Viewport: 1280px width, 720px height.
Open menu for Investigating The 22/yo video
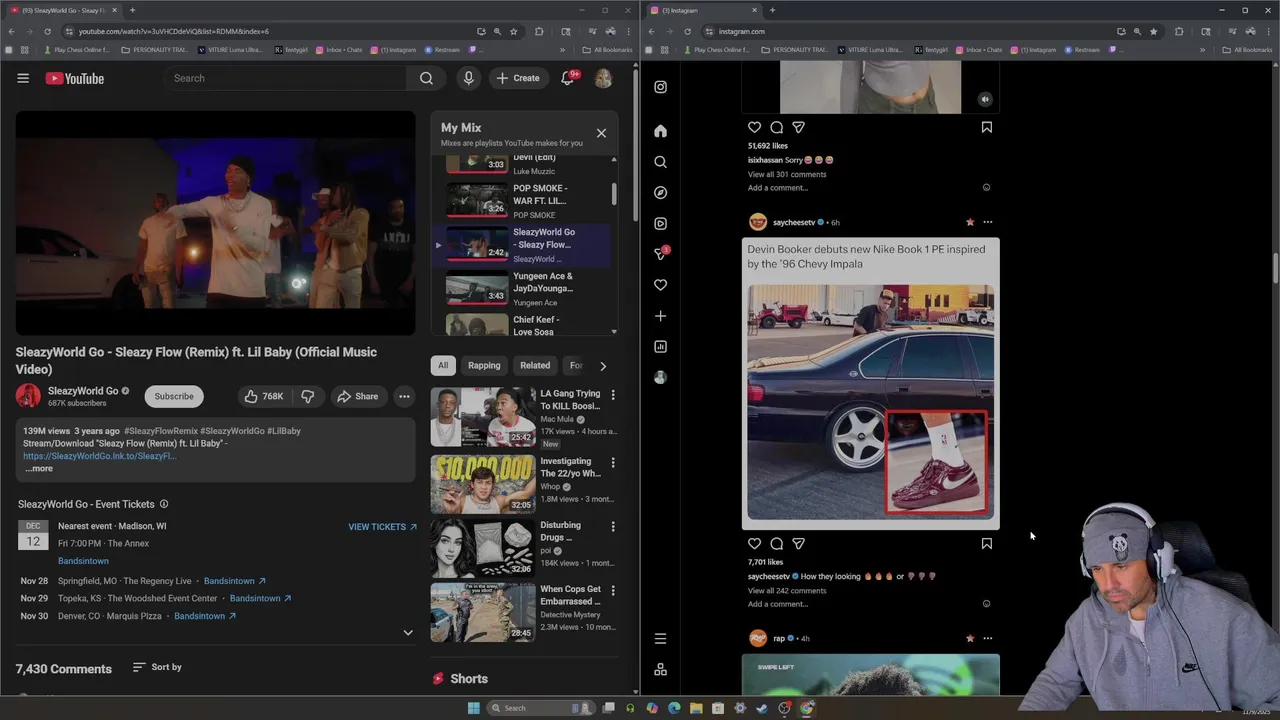tap(613, 463)
